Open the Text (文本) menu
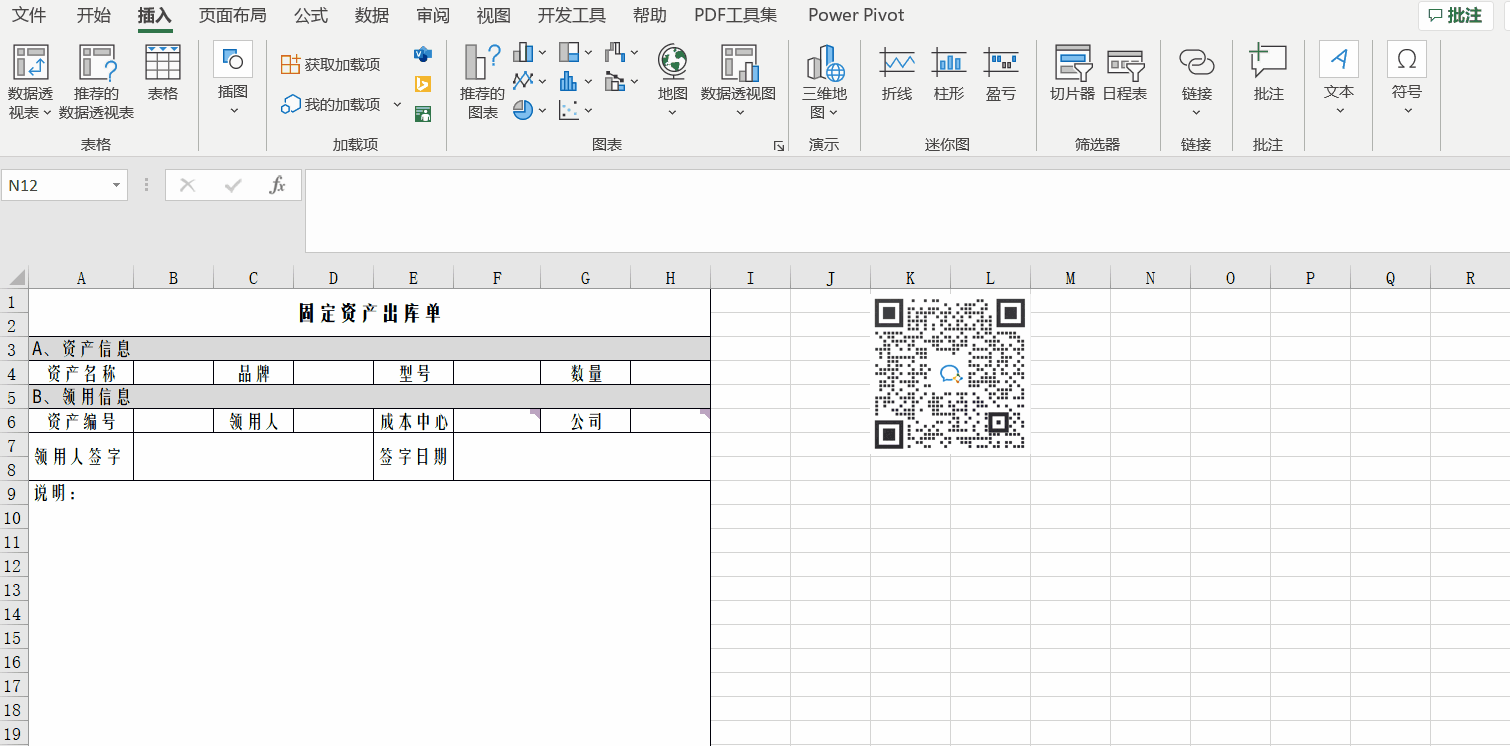The width and height of the screenshot is (1510, 746). pyautogui.click(x=1339, y=80)
